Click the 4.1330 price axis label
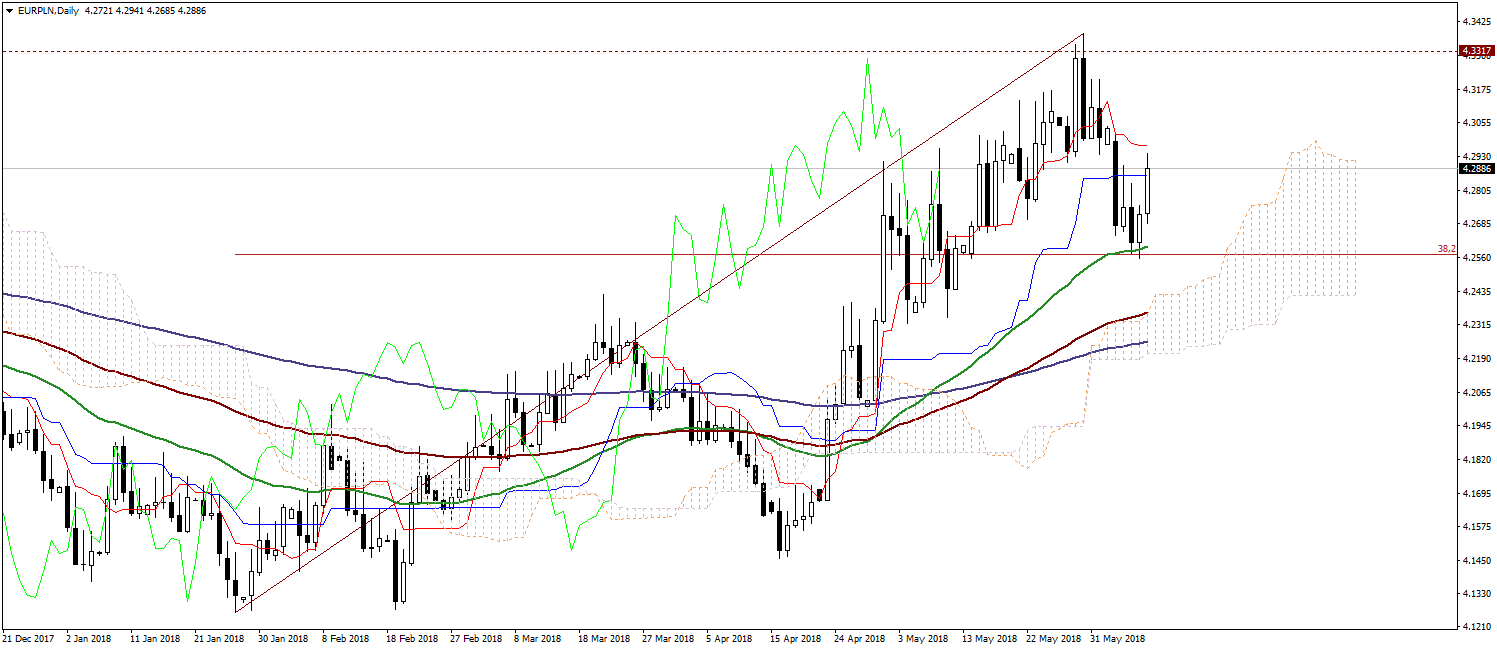 pyautogui.click(x=1476, y=594)
